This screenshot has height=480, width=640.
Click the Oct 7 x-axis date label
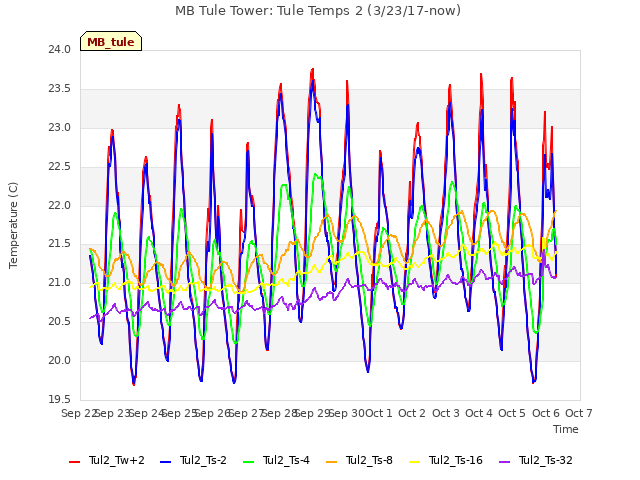(579, 413)
